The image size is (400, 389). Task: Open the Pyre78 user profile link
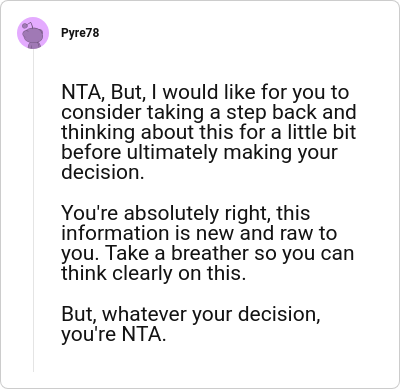(x=80, y=33)
